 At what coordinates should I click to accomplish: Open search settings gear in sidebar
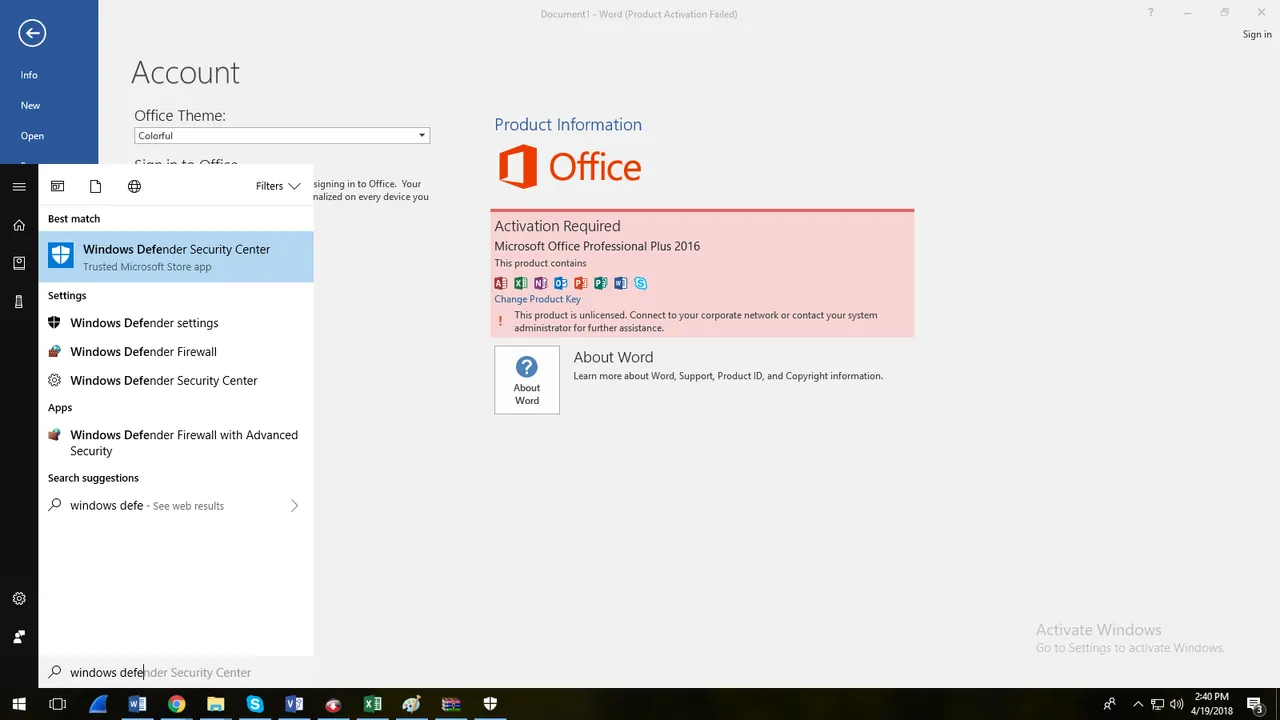[19, 598]
